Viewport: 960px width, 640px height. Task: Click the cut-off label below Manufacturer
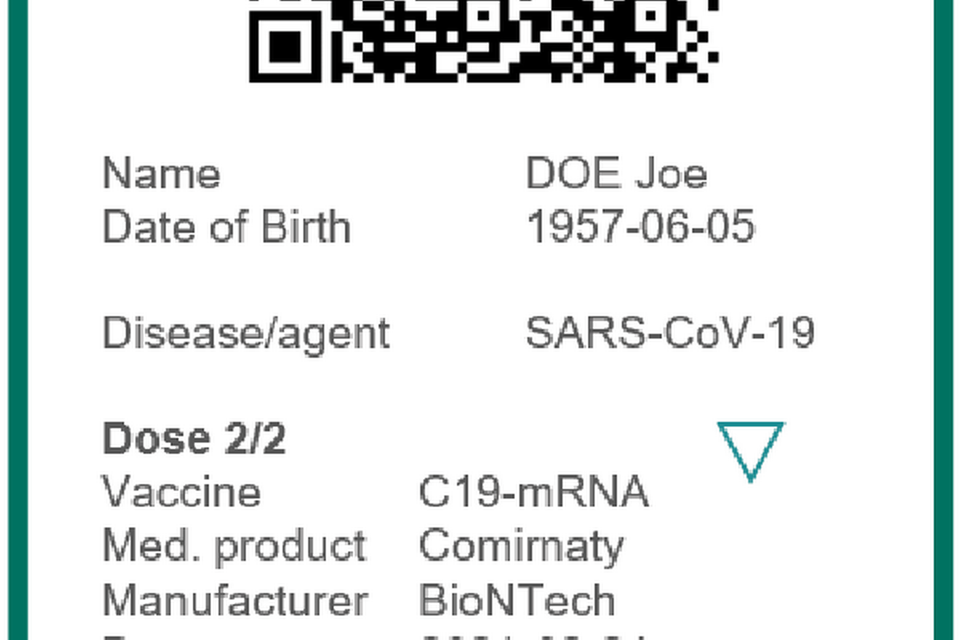point(130,636)
